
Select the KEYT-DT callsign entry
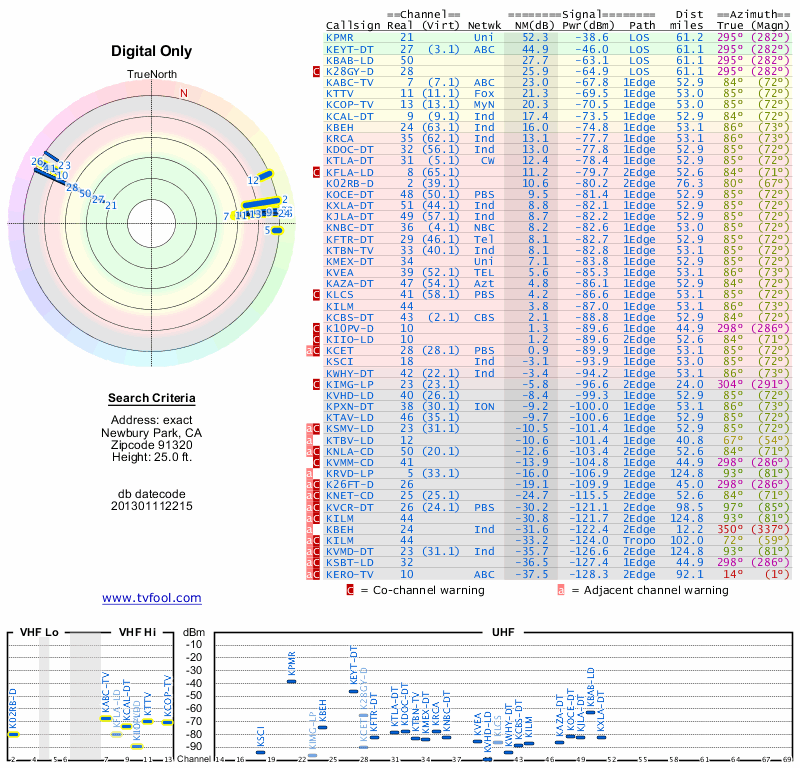coord(349,48)
